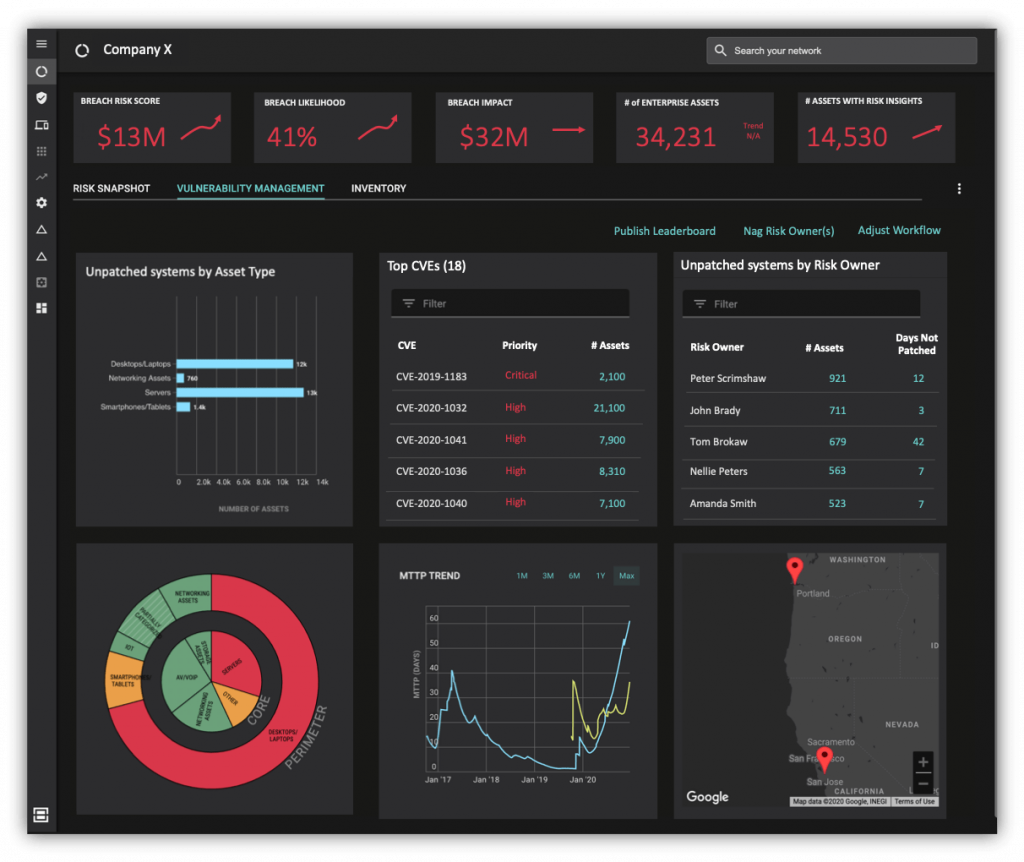Zoom in on the map
The image size is (1024, 862).
click(x=923, y=762)
